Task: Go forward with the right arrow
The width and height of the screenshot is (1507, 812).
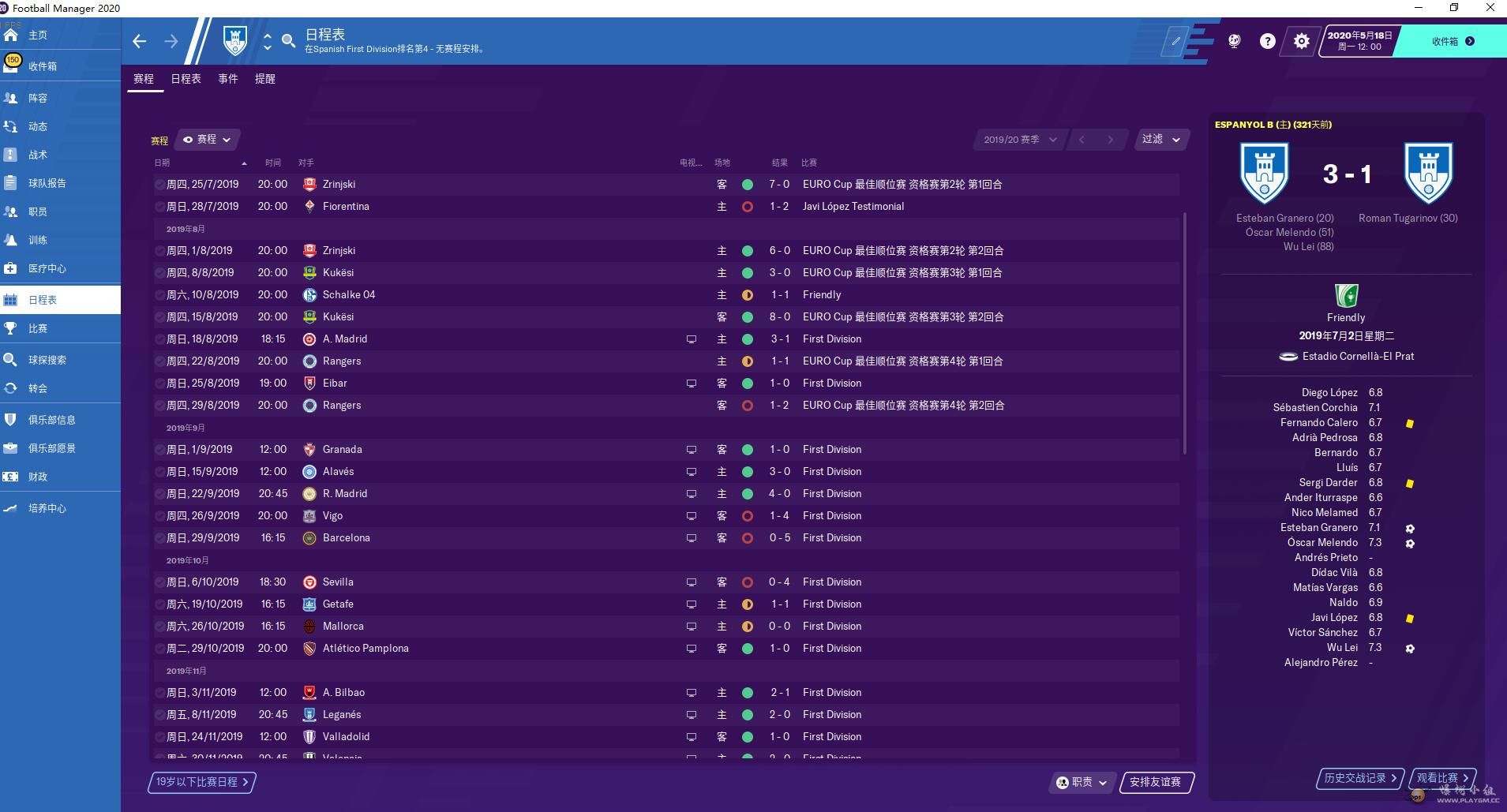Action: 171,41
